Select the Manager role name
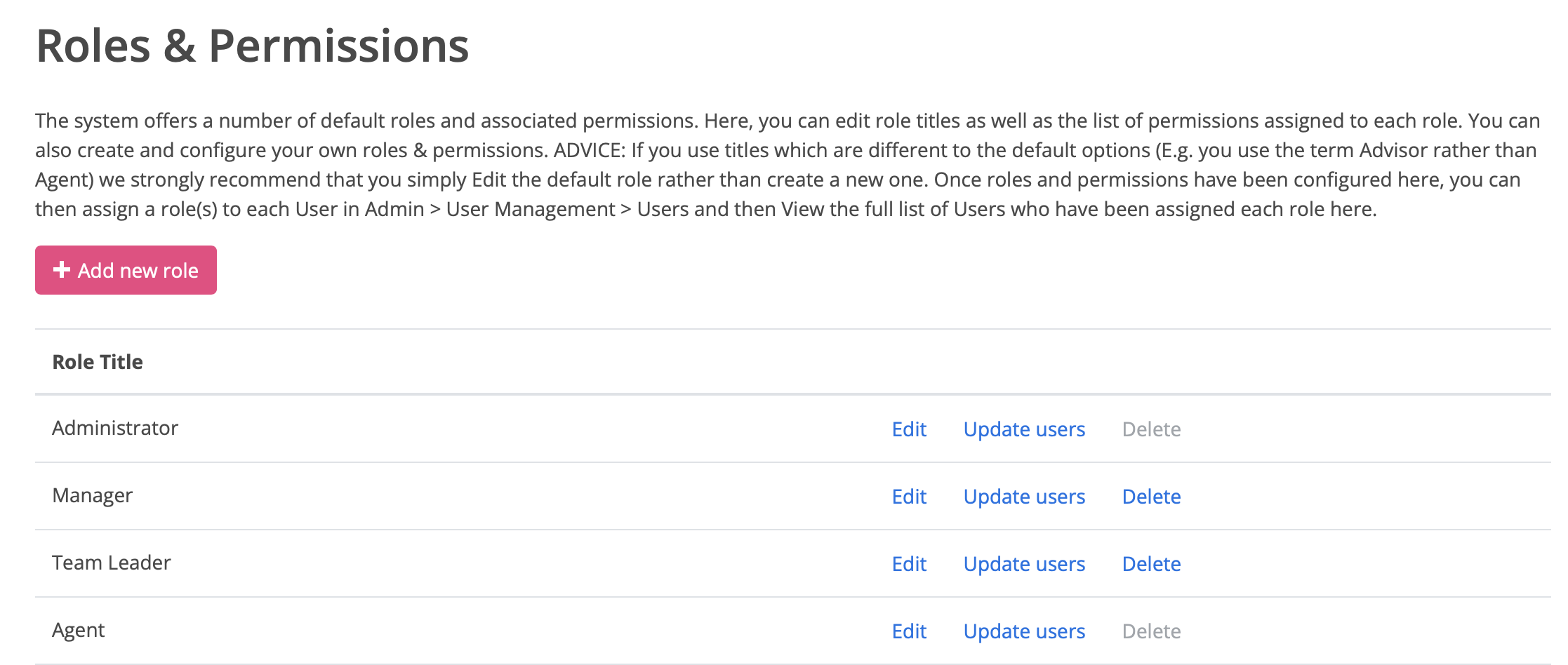The height and width of the screenshot is (665, 1568). pyautogui.click(x=92, y=495)
